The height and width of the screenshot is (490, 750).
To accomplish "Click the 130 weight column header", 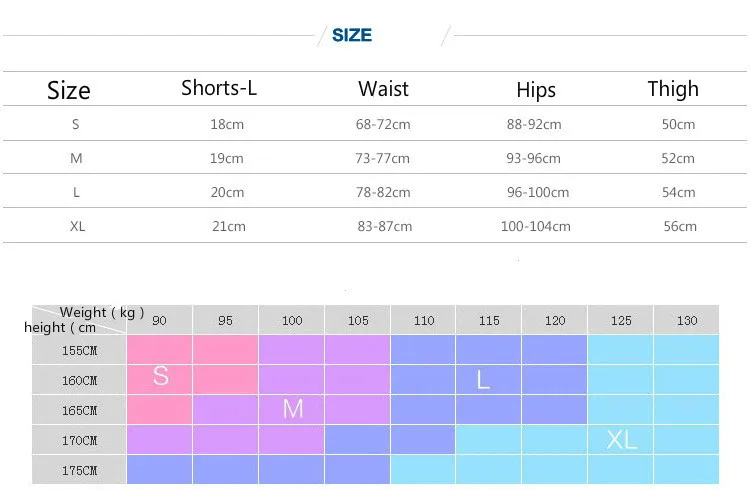I will [687, 321].
